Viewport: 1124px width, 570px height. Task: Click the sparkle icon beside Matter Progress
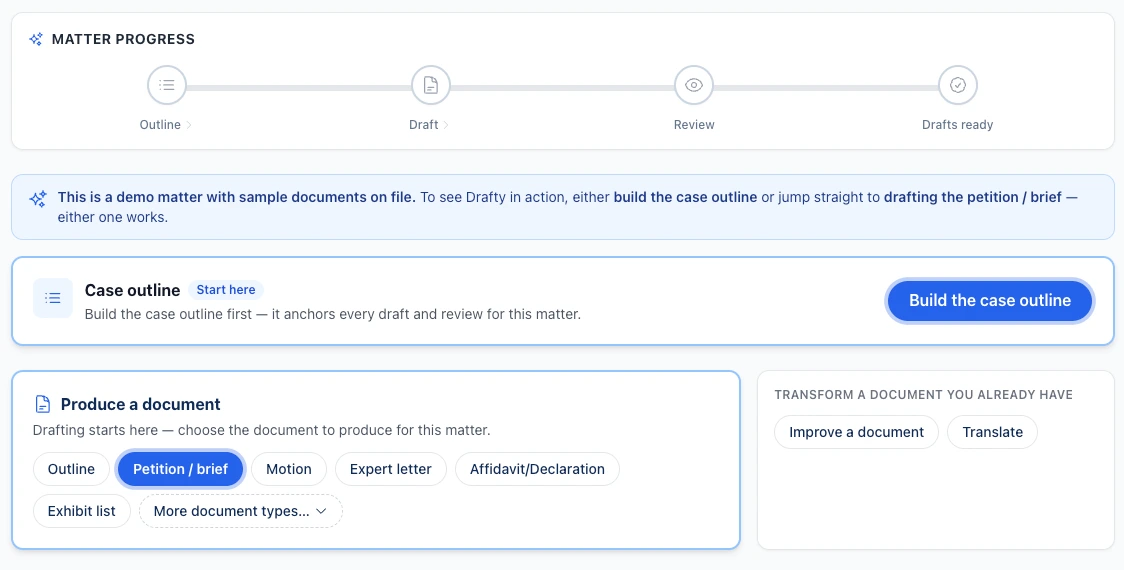[36, 39]
